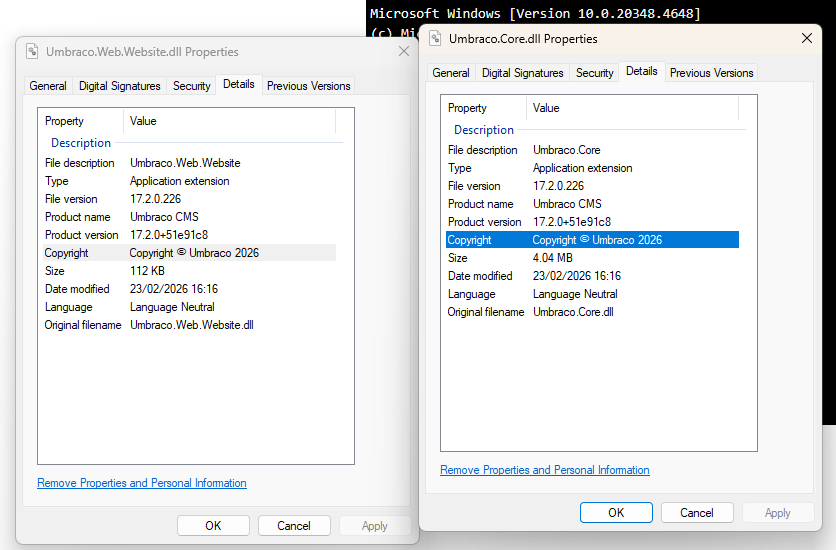The height and width of the screenshot is (550, 836).
Task: Click Remove Properties link in Umbraco.Core.dll dialog
Action: [544, 470]
